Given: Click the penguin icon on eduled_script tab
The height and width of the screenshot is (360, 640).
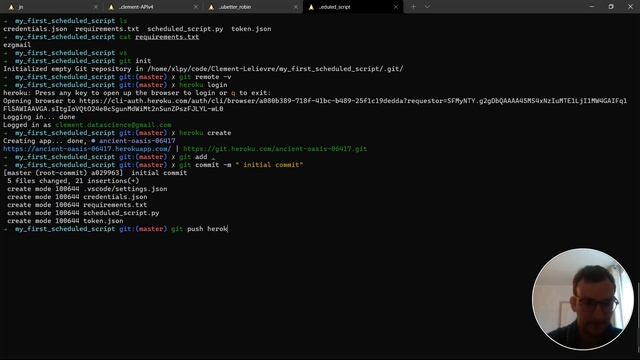Looking at the screenshot, I should point(311,7).
